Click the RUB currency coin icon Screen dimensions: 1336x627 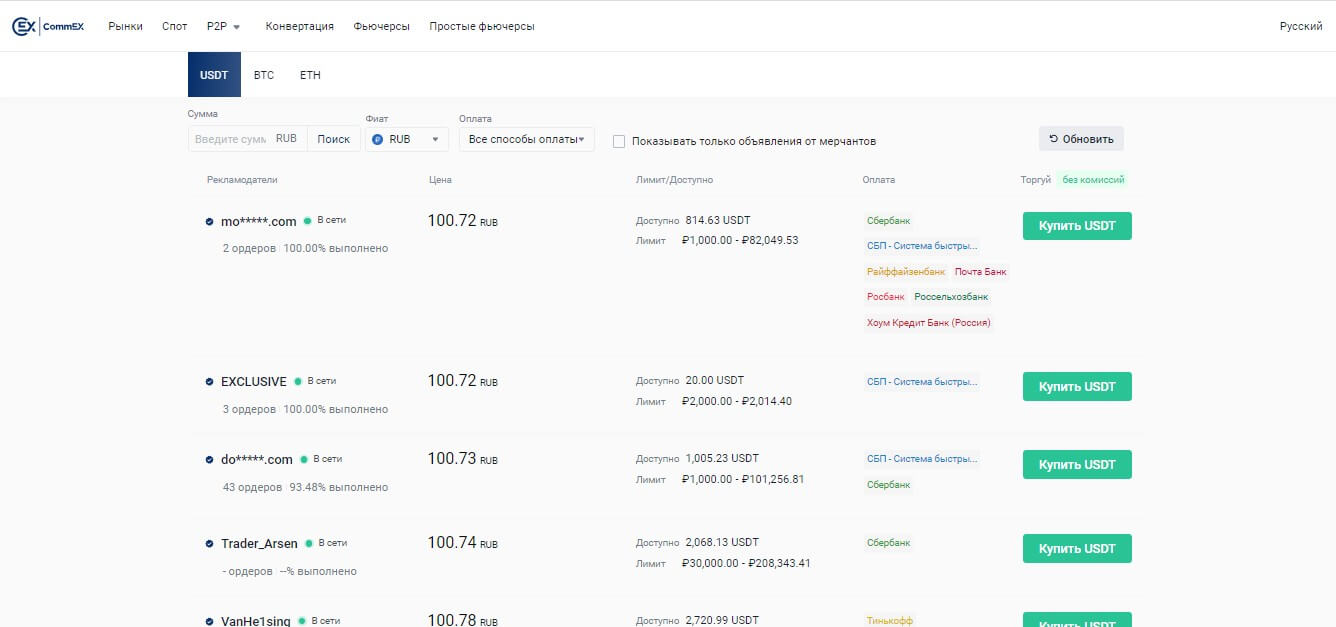pyautogui.click(x=378, y=140)
